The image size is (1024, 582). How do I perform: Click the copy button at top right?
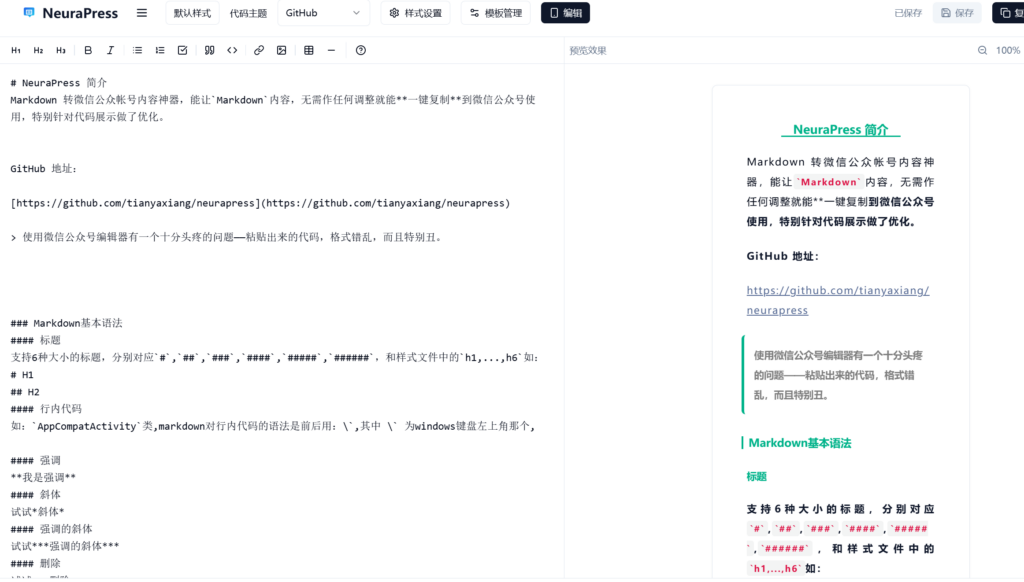(1009, 13)
